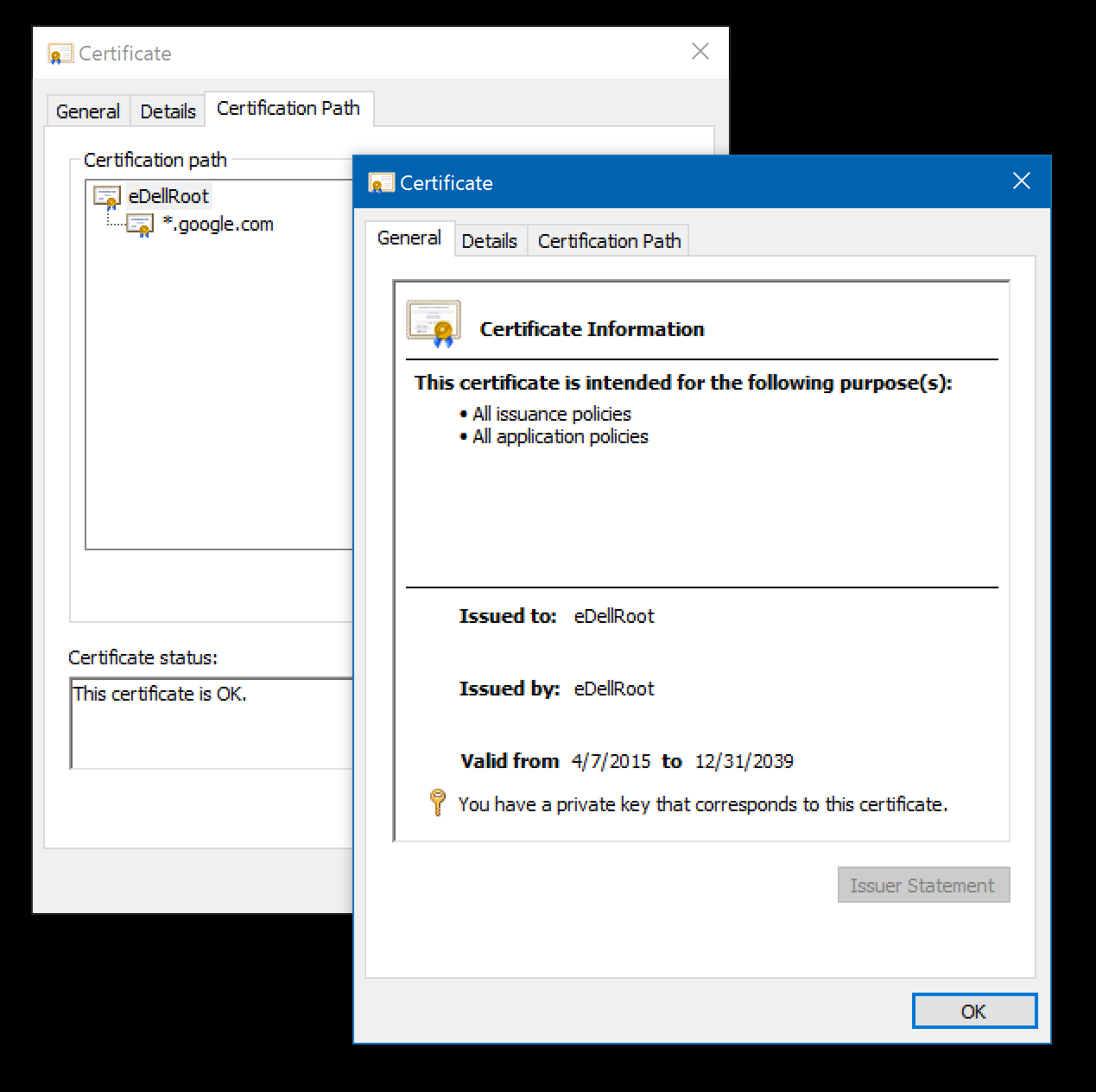Click 'All issuance policies' bullet text

(552, 414)
